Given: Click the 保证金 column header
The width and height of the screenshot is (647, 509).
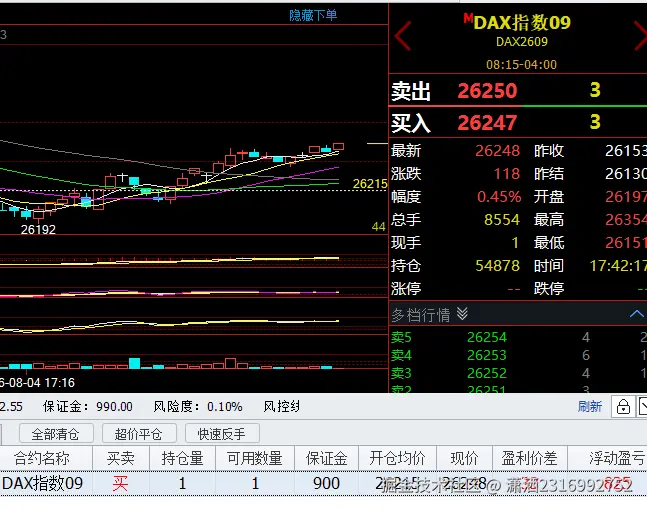Looking at the screenshot, I should 326,458.
